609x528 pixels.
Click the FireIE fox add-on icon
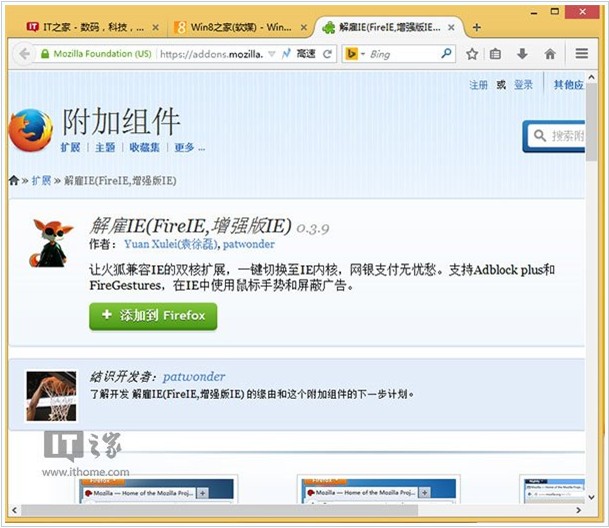point(51,243)
